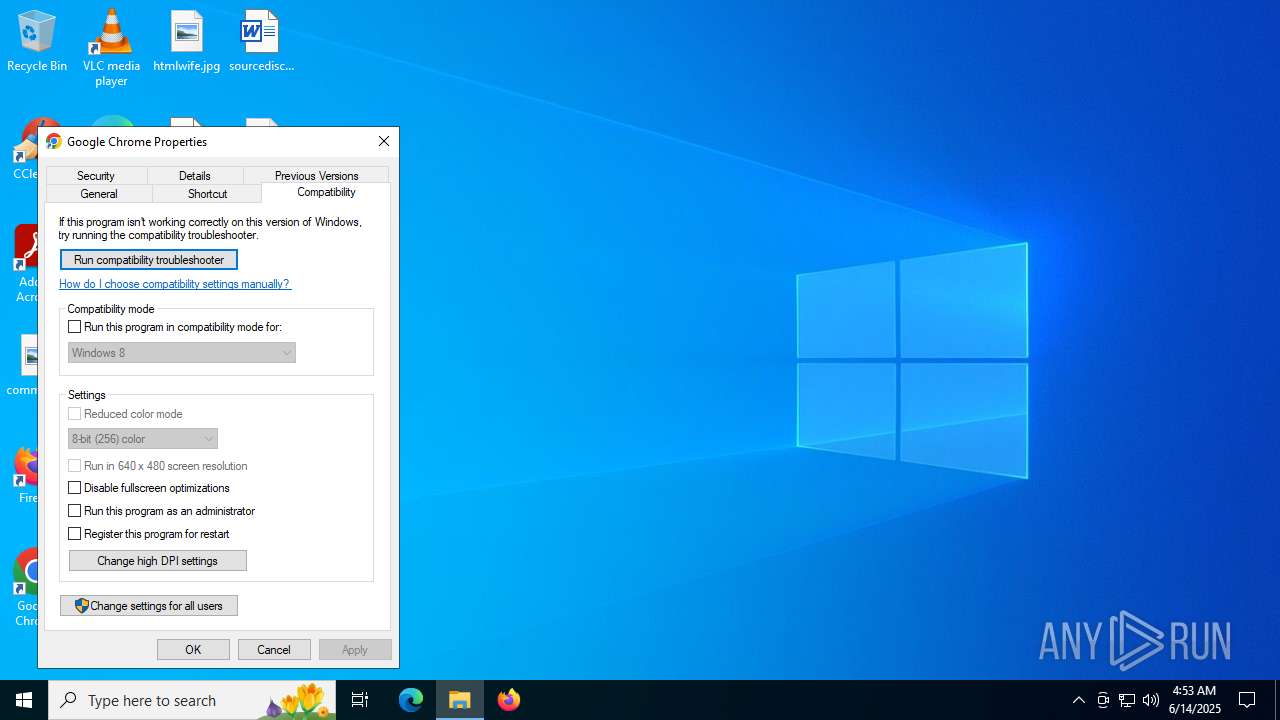Screen dimensions: 1280x720
Task: Switch to the General tab
Action: [x=99, y=193]
